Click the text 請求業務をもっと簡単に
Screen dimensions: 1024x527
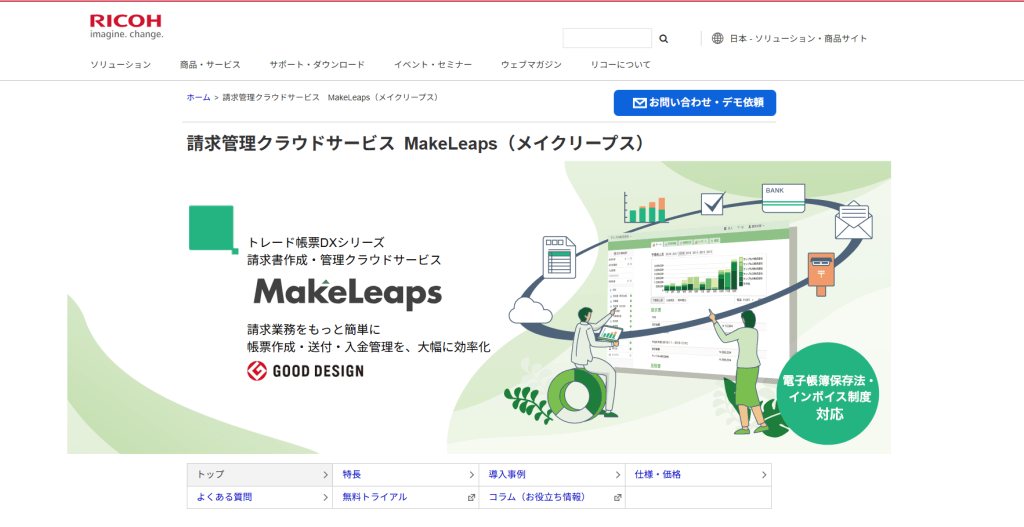(x=313, y=329)
